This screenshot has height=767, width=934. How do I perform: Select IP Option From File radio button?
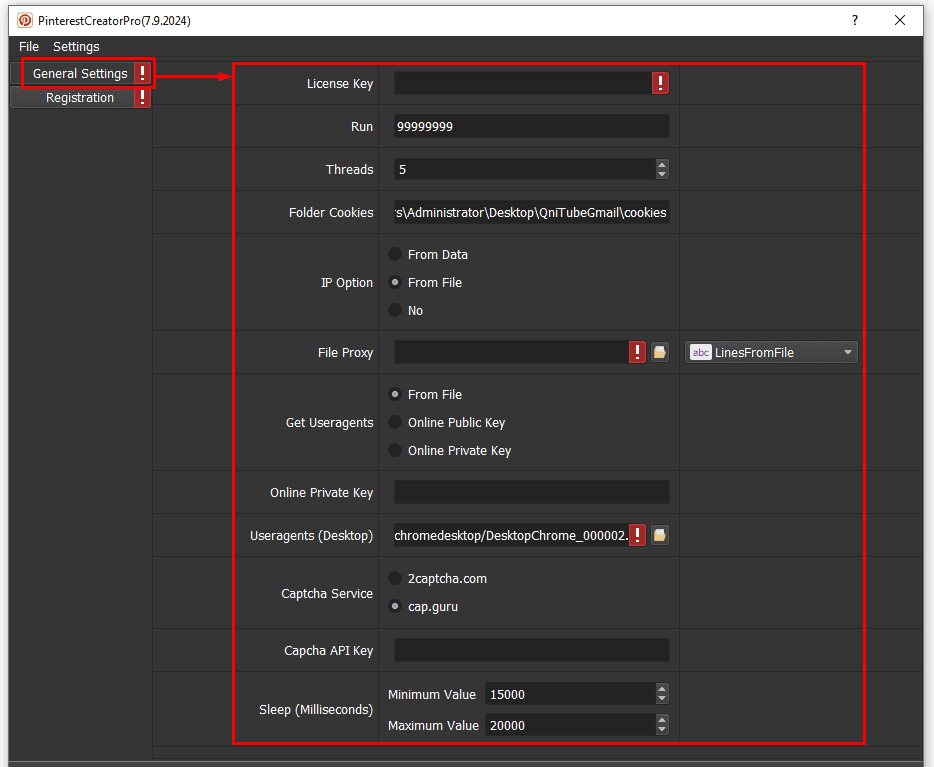[x=395, y=282]
